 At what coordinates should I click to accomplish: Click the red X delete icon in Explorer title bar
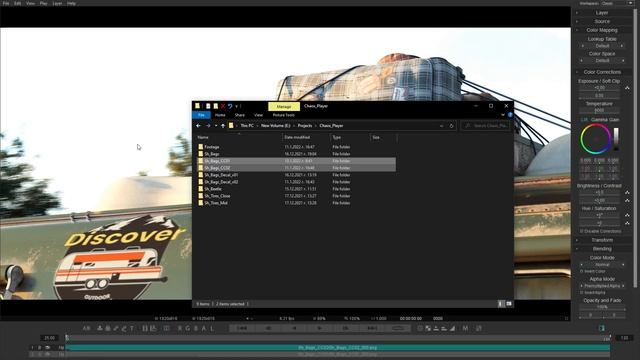point(223,106)
